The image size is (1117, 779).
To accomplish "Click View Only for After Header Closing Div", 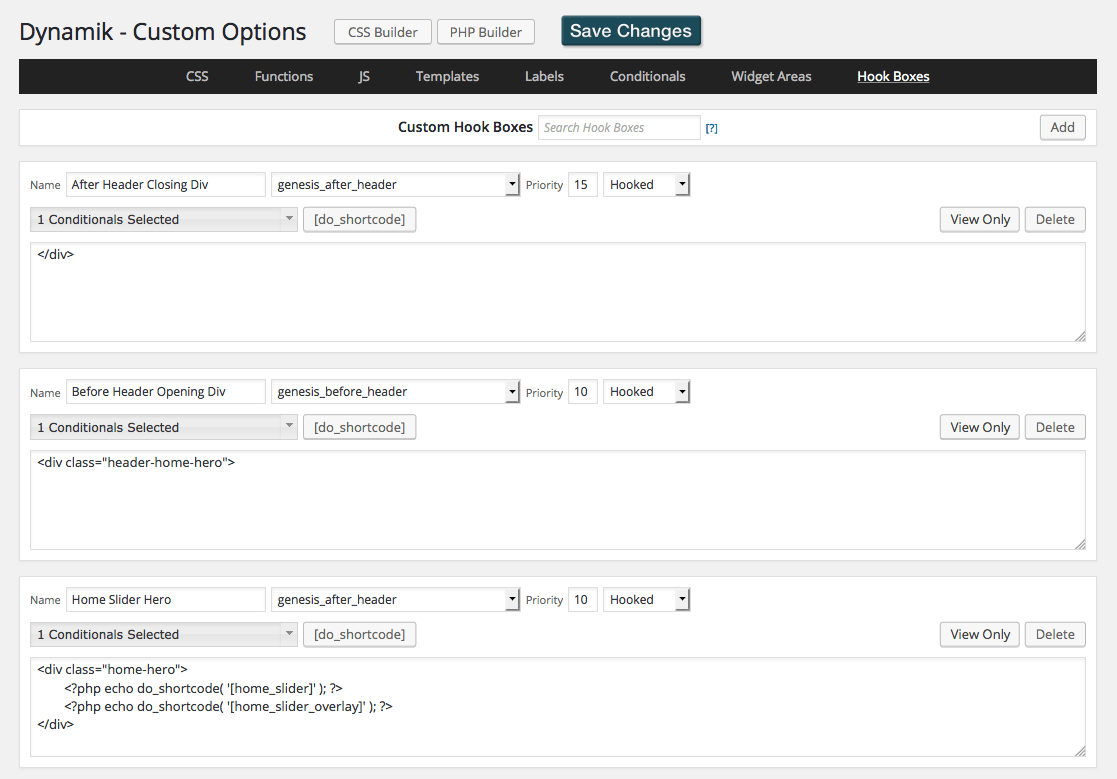I will click(x=980, y=219).
